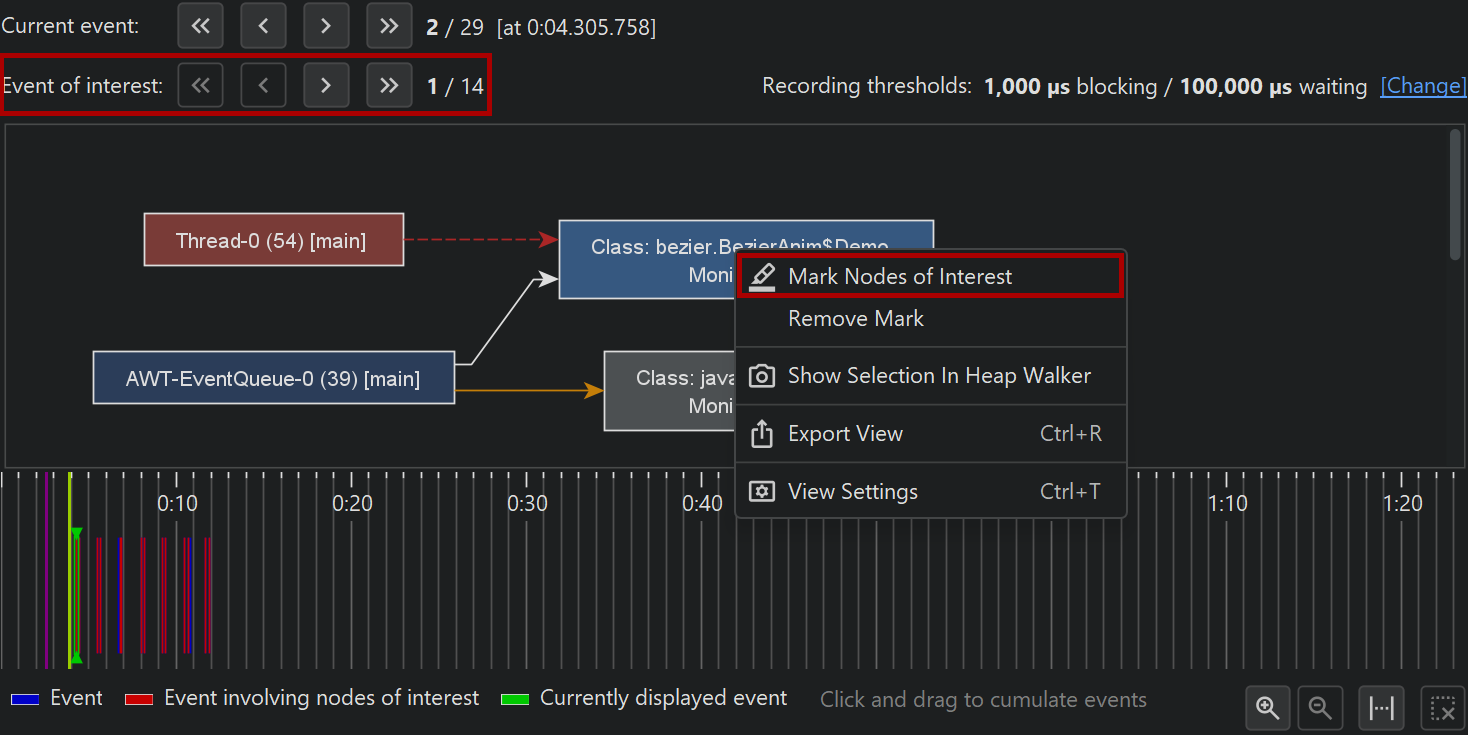Jump to last current event

coord(389,26)
